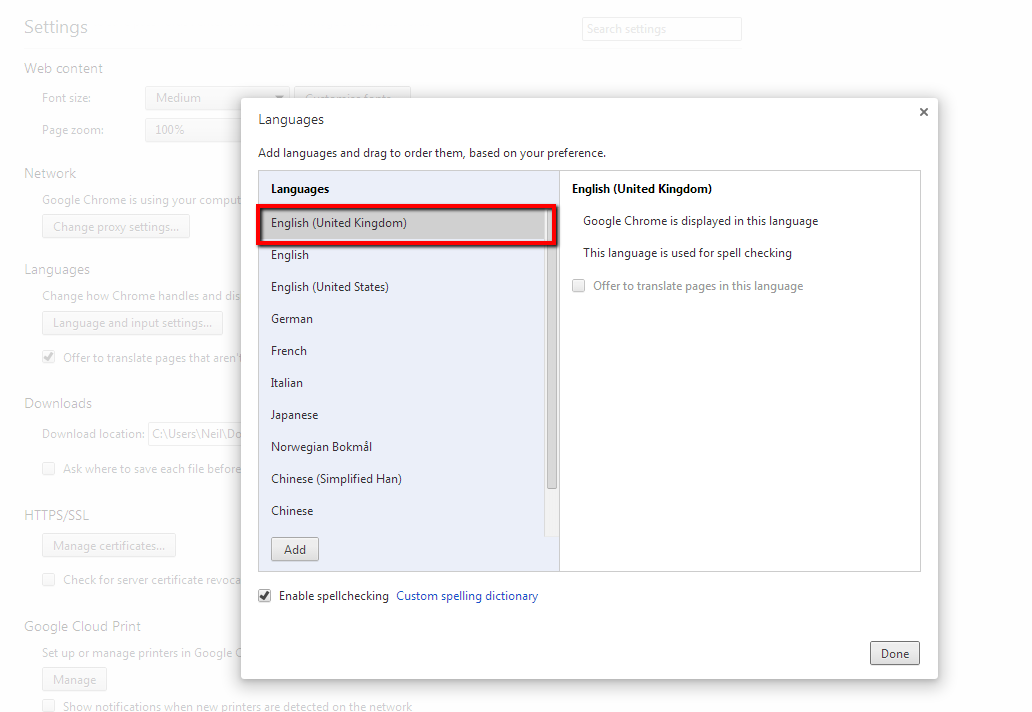This screenshot has height=712, width=1032.
Task: Select German in the language list
Action: pos(402,319)
